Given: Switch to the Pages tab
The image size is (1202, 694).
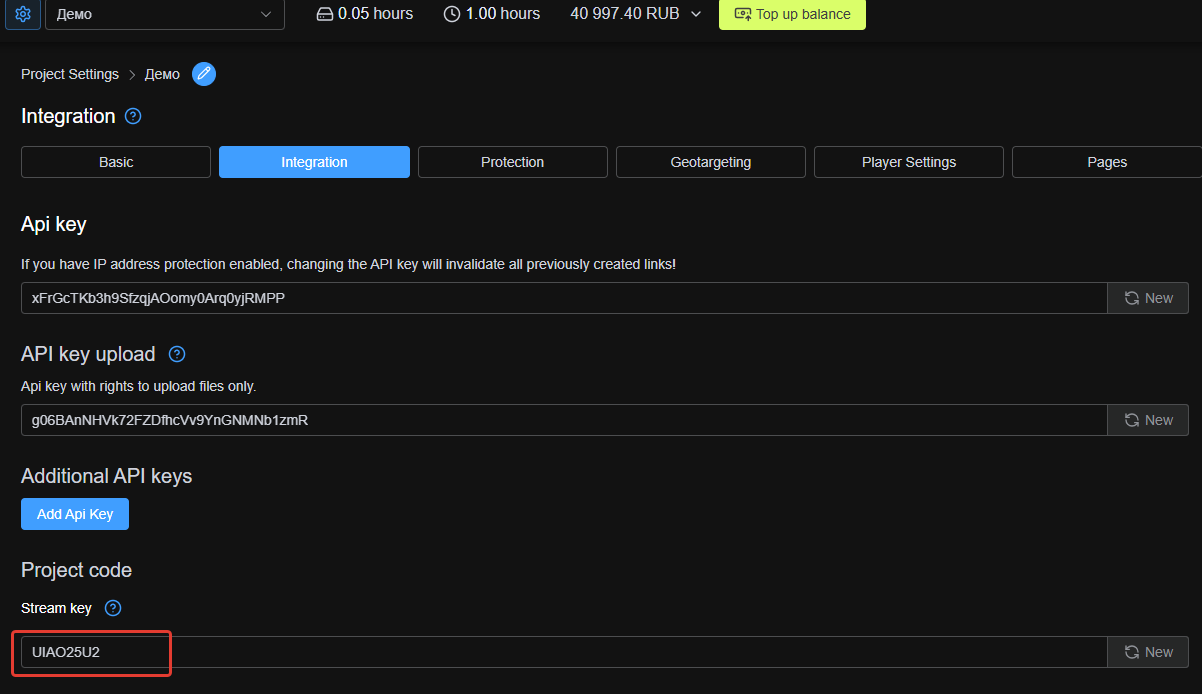Looking at the screenshot, I should click(1107, 162).
